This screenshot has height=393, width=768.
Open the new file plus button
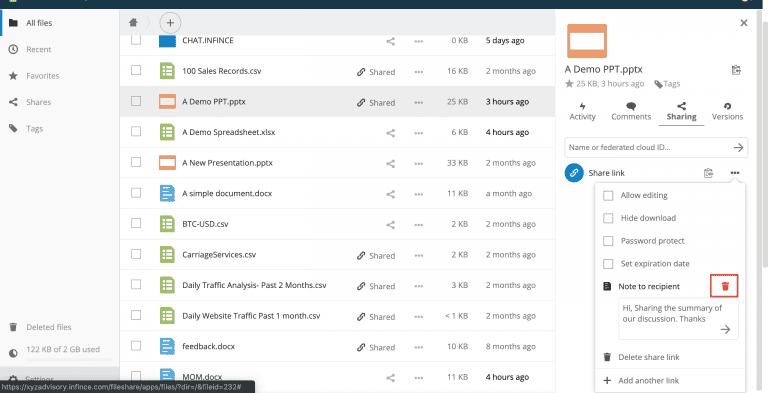pos(170,23)
